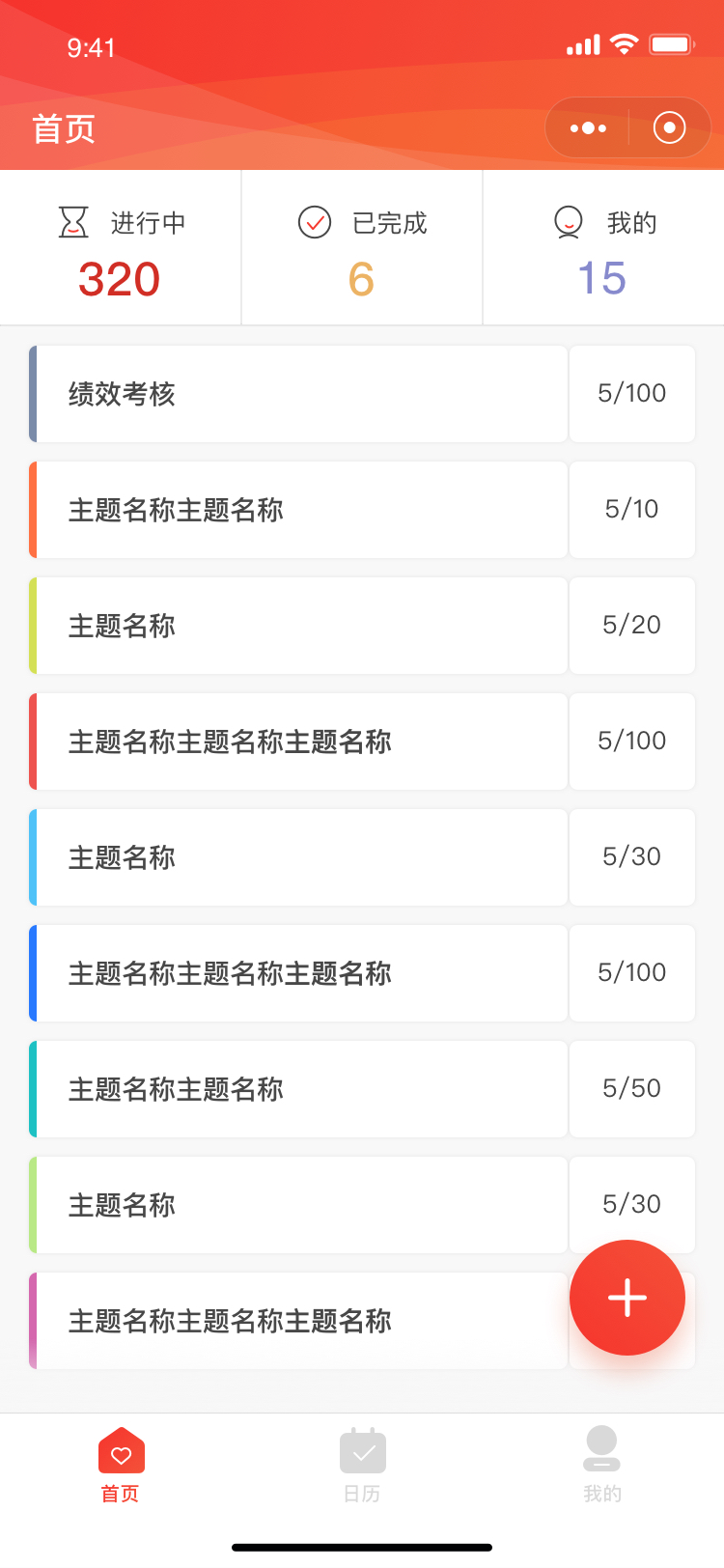Select the dark-blue-marked 主题名称主题名称主题名称 item
This screenshot has width=724, height=1568.
[298, 973]
